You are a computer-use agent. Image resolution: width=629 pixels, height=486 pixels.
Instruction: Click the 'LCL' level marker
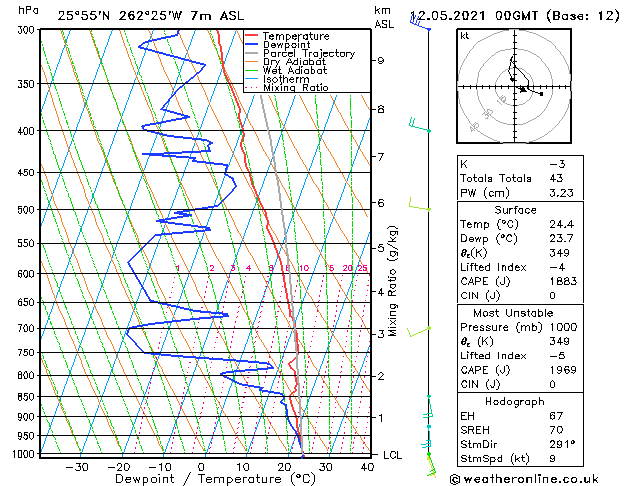point(392,455)
